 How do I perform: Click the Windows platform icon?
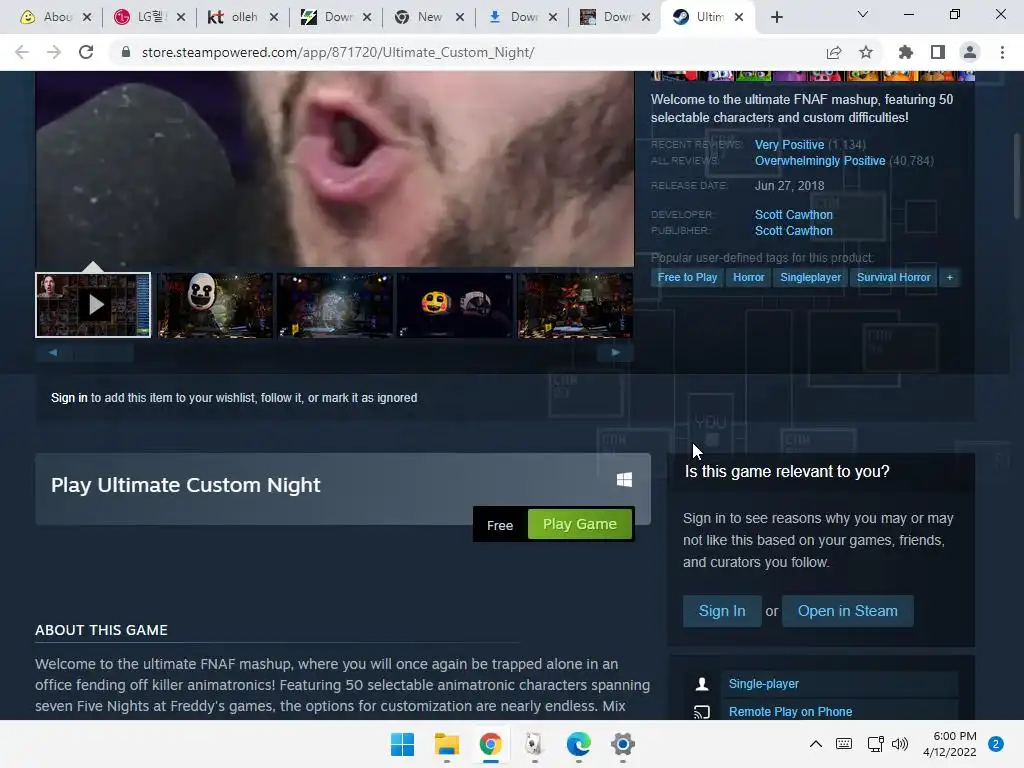coord(624,480)
